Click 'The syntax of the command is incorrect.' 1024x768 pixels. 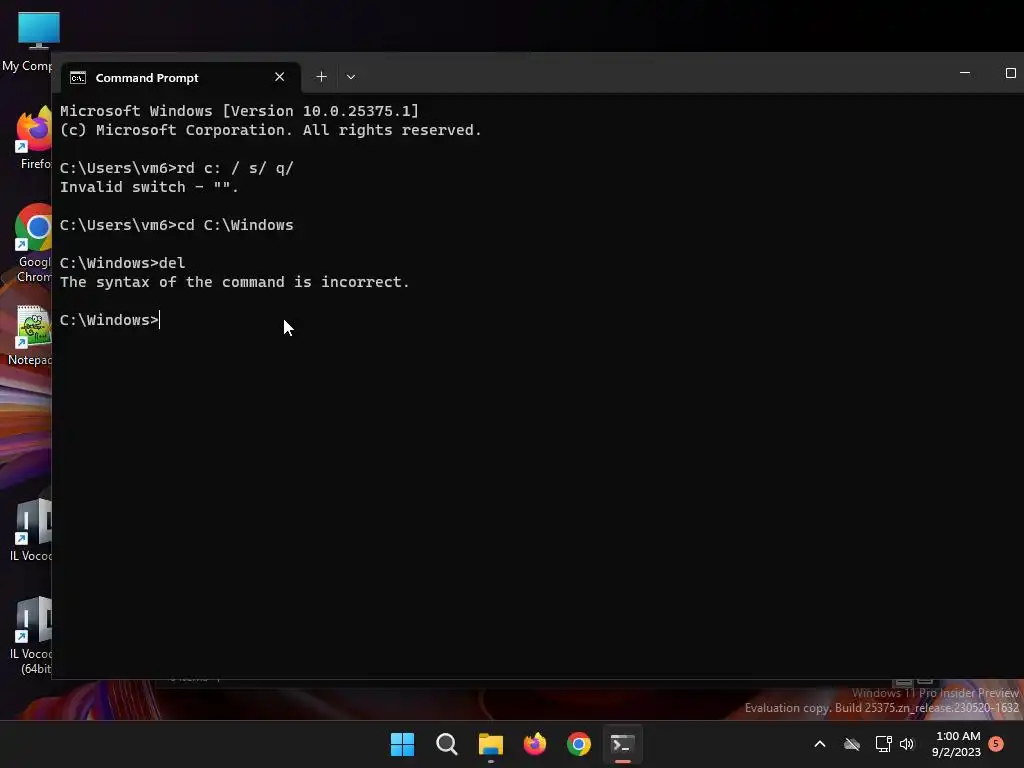[234, 282]
